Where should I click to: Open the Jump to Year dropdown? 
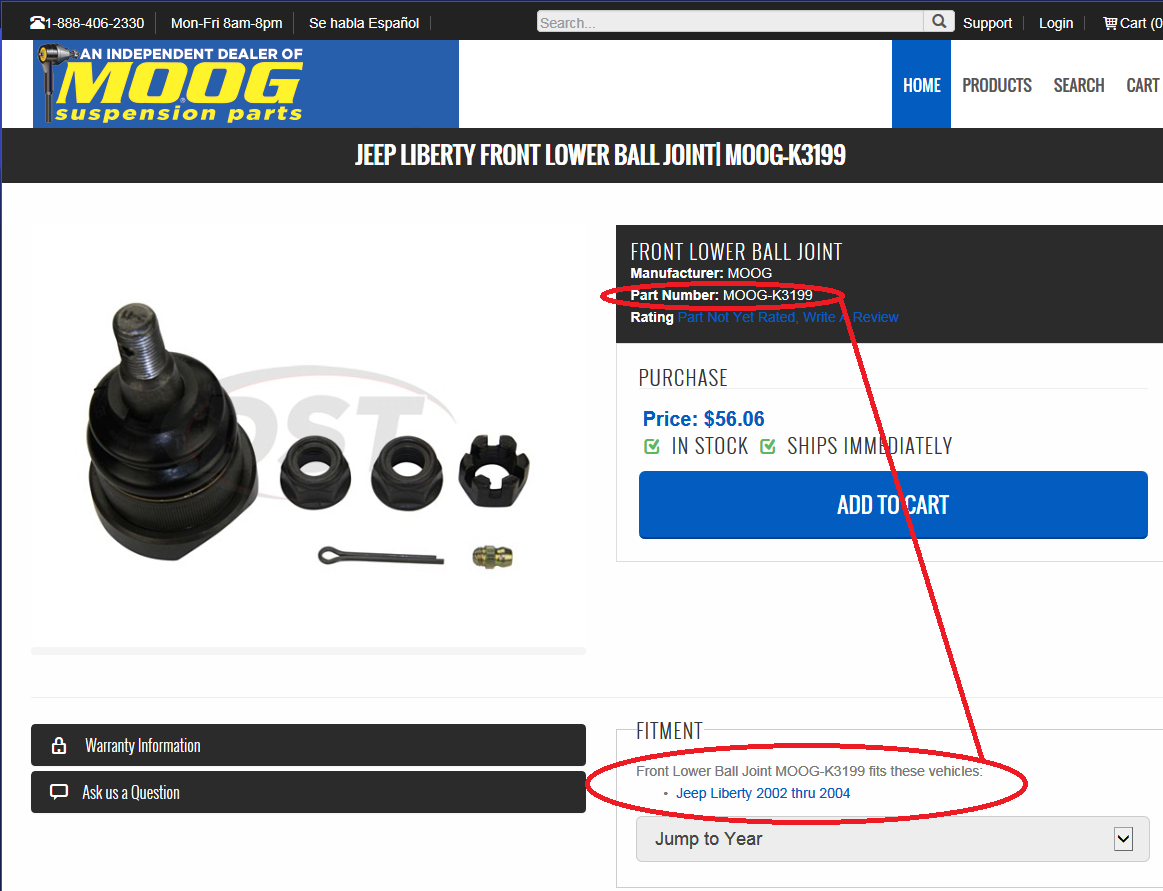(892, 839)
